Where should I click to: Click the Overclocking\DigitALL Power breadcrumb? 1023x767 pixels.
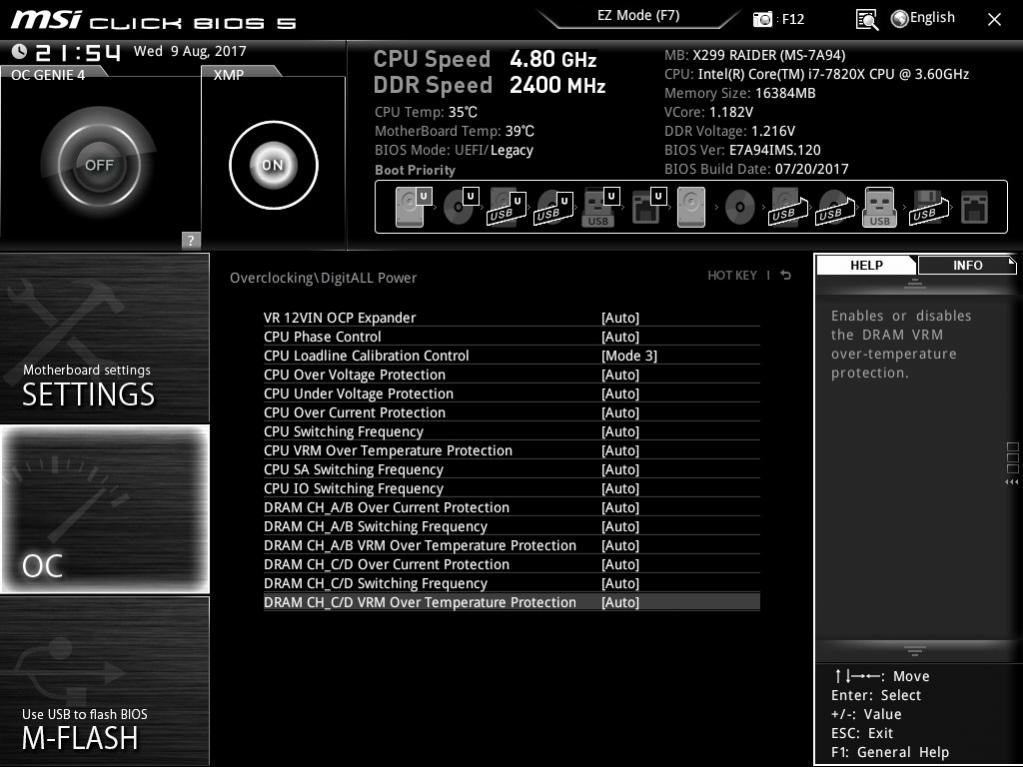pyautogui.click(x=323, y=278)
